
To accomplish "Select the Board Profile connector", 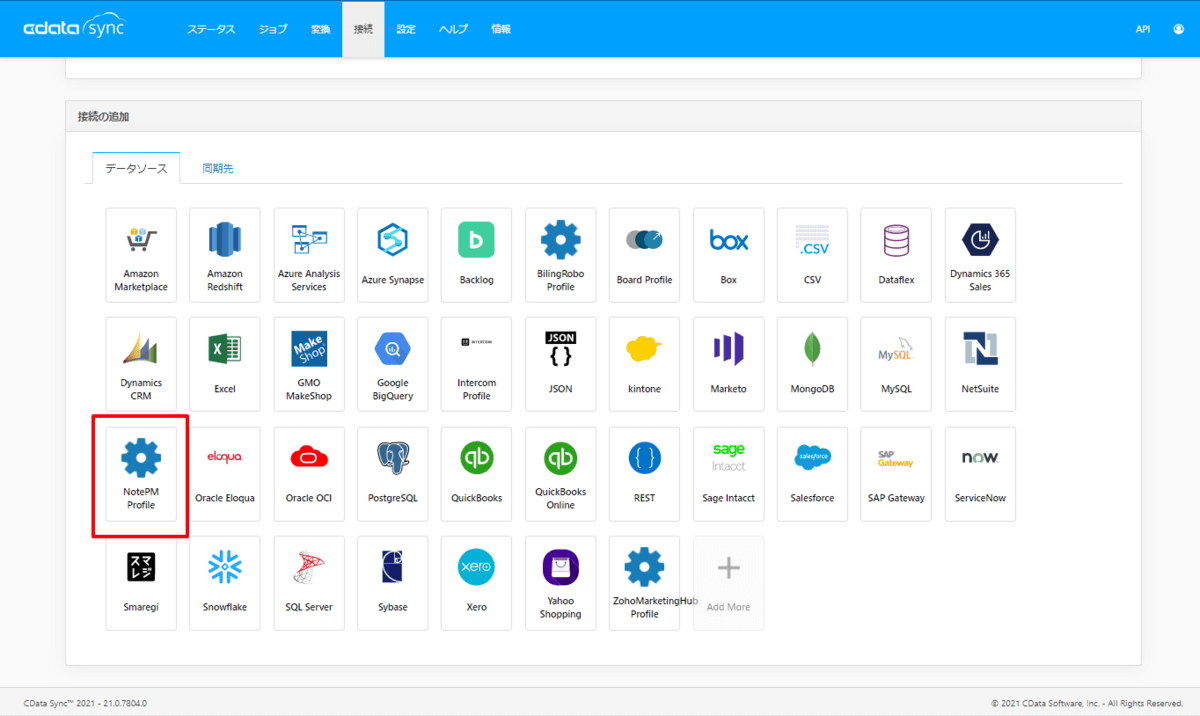I will point(645,255).
